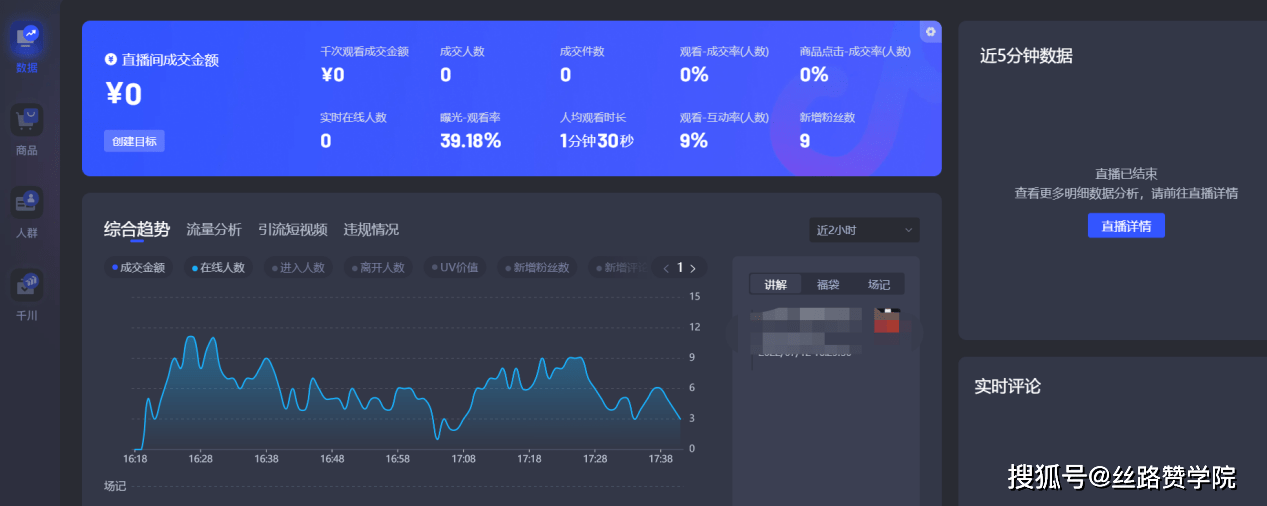The height and width of the screenshot is (506, 1267).
Task: Click the download icon beside 直播间成交金额
Action: click(x=111, y=59)
